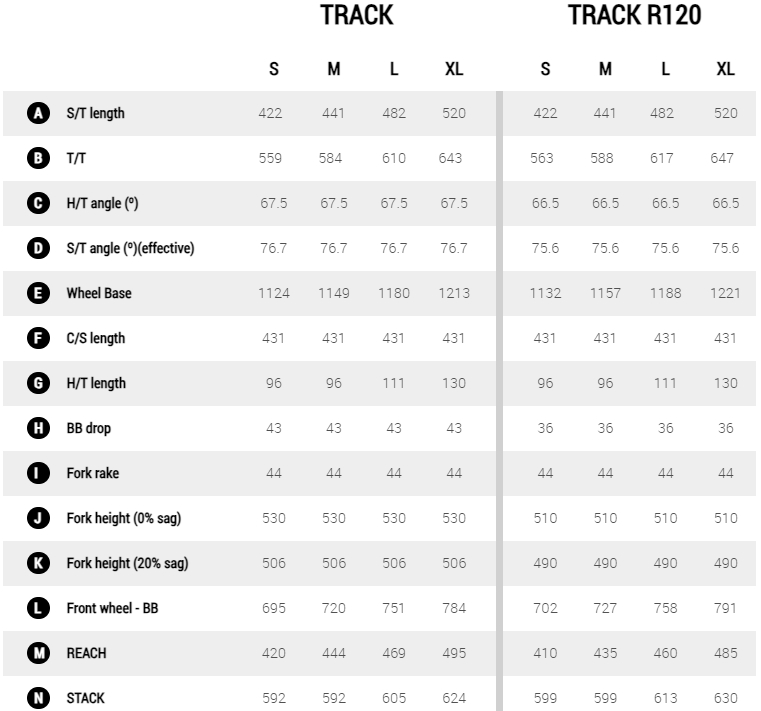Image resolution: width=761 pixels, height=711 pixels.
Task: Click the letter K circle icon
Action: [38, 563]
